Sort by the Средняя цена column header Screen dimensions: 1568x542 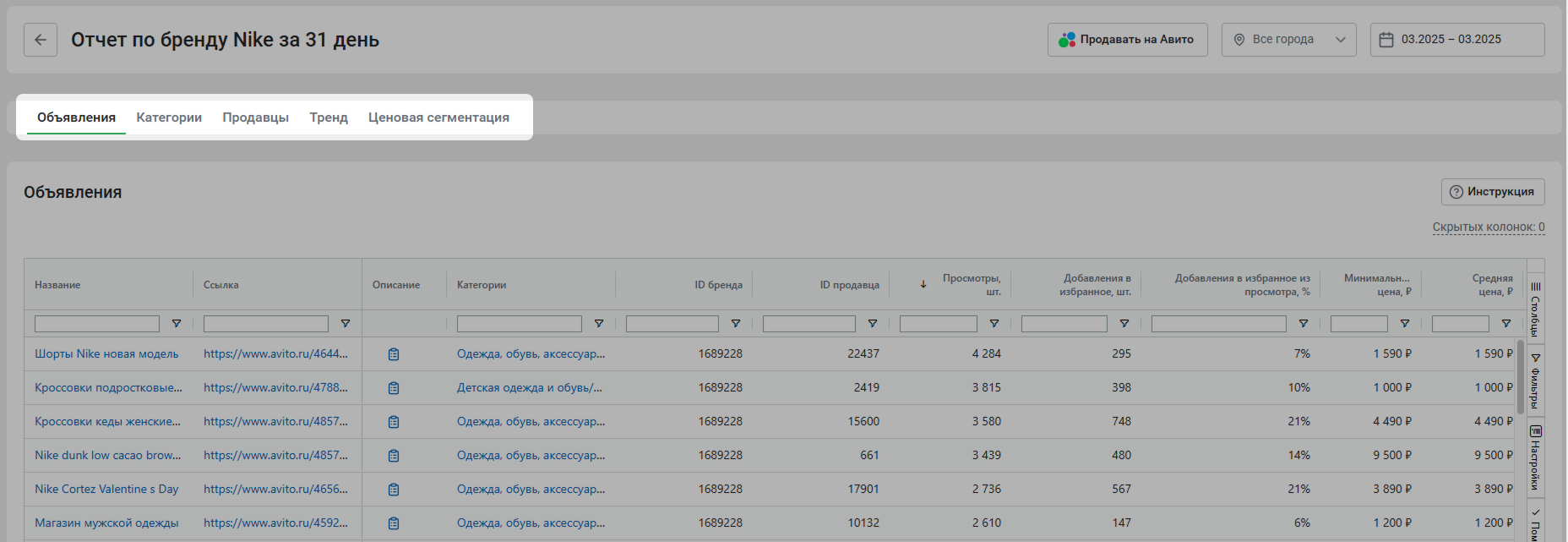click(x=1492, y=285)
